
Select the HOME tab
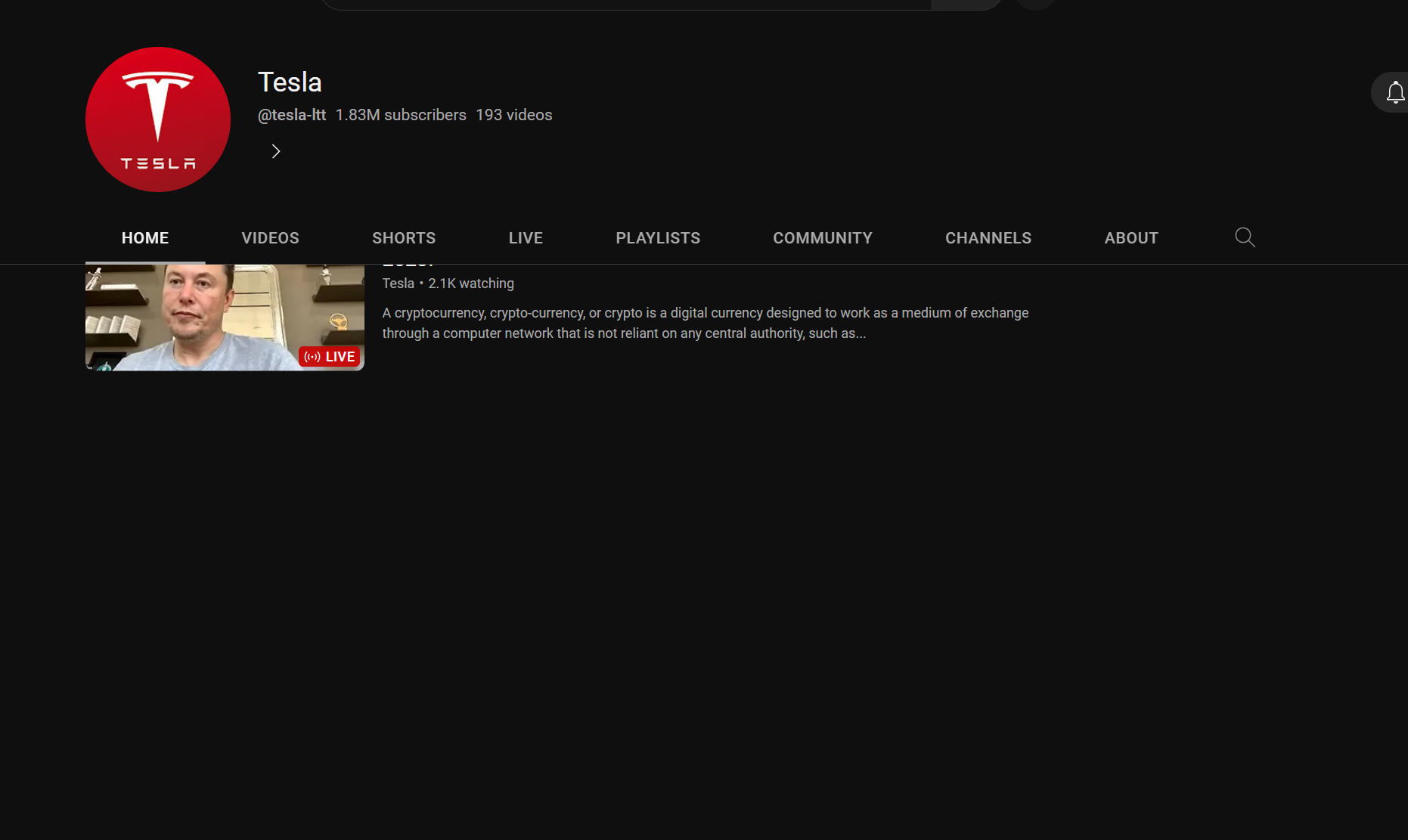[x=145, y=238]
